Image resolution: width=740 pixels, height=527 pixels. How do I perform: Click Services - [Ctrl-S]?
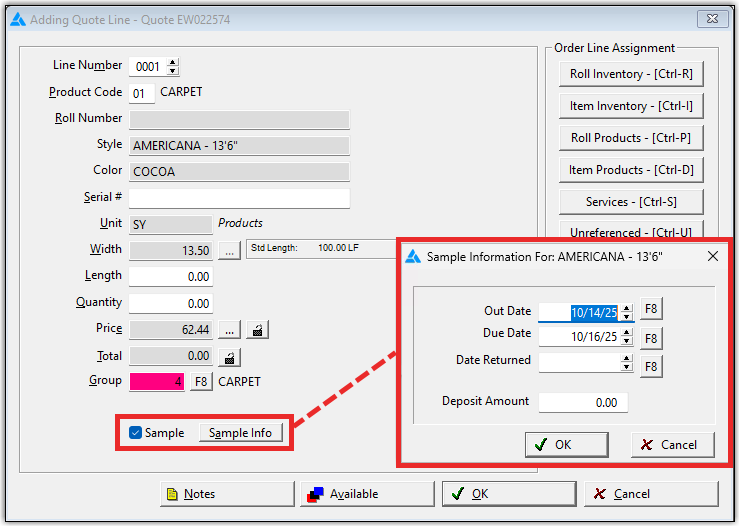[x=631, y=202]
